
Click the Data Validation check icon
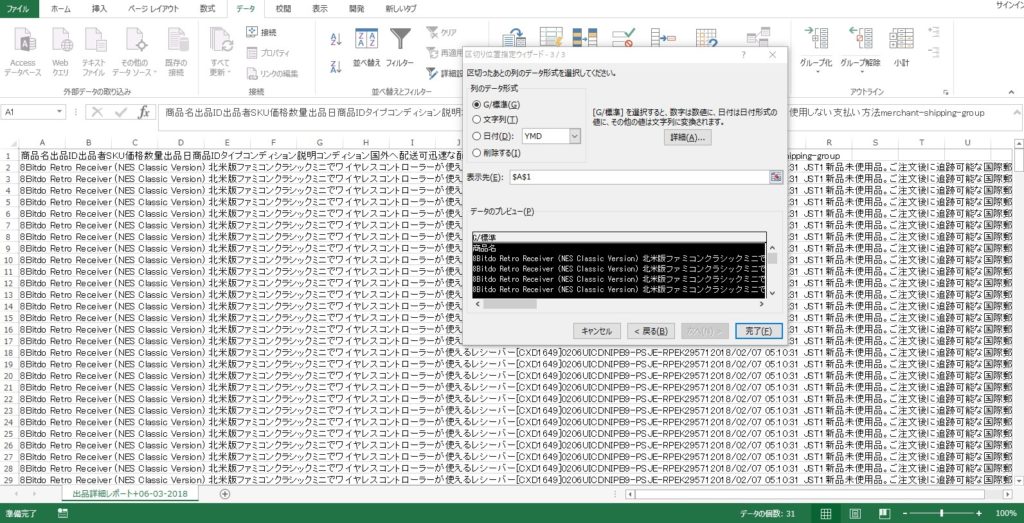(623, 38)
